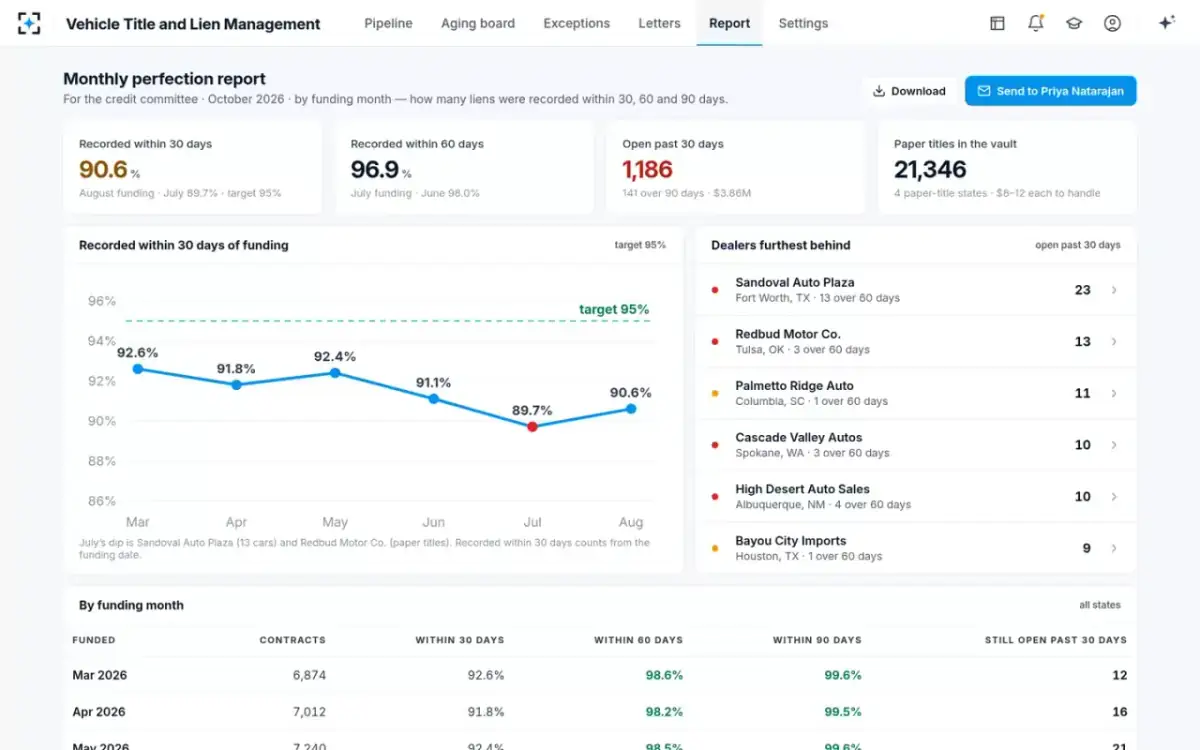The image size is (1200, 750).
Task: Click the April 91.8% chart point
Action: 236,385
